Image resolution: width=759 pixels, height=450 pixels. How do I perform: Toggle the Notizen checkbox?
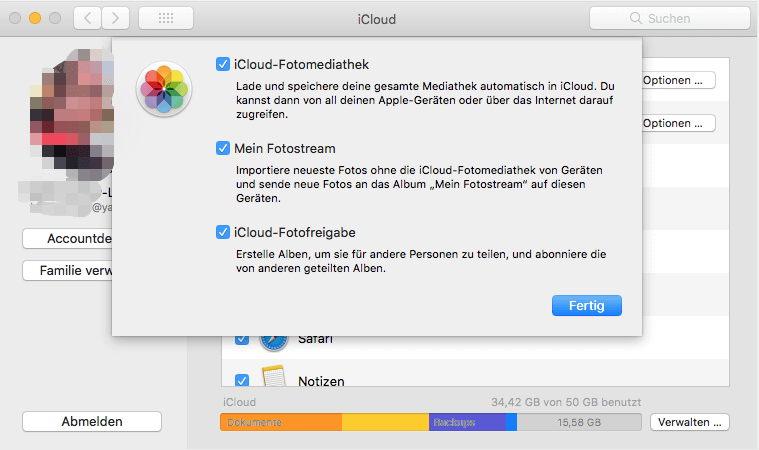coord(241,380)
